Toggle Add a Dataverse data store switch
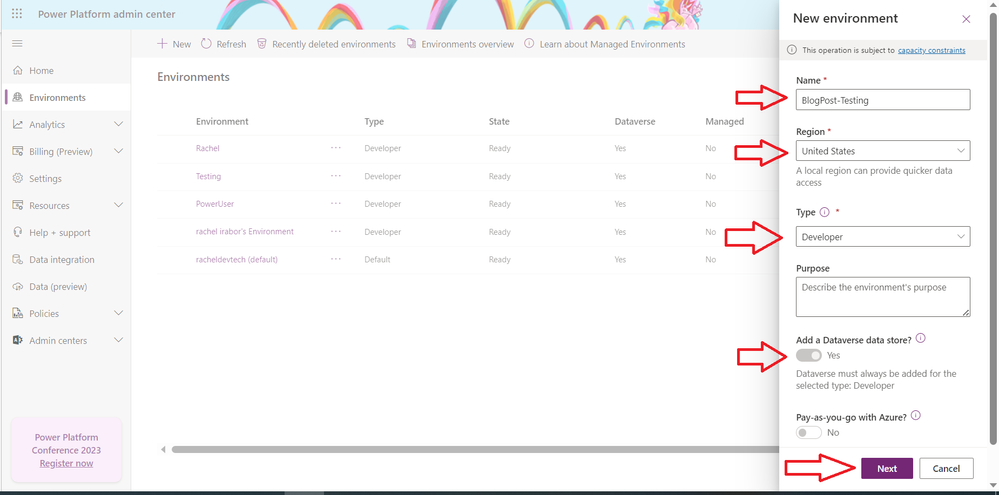This screenshot has width=999, height=495. [809, 355]
